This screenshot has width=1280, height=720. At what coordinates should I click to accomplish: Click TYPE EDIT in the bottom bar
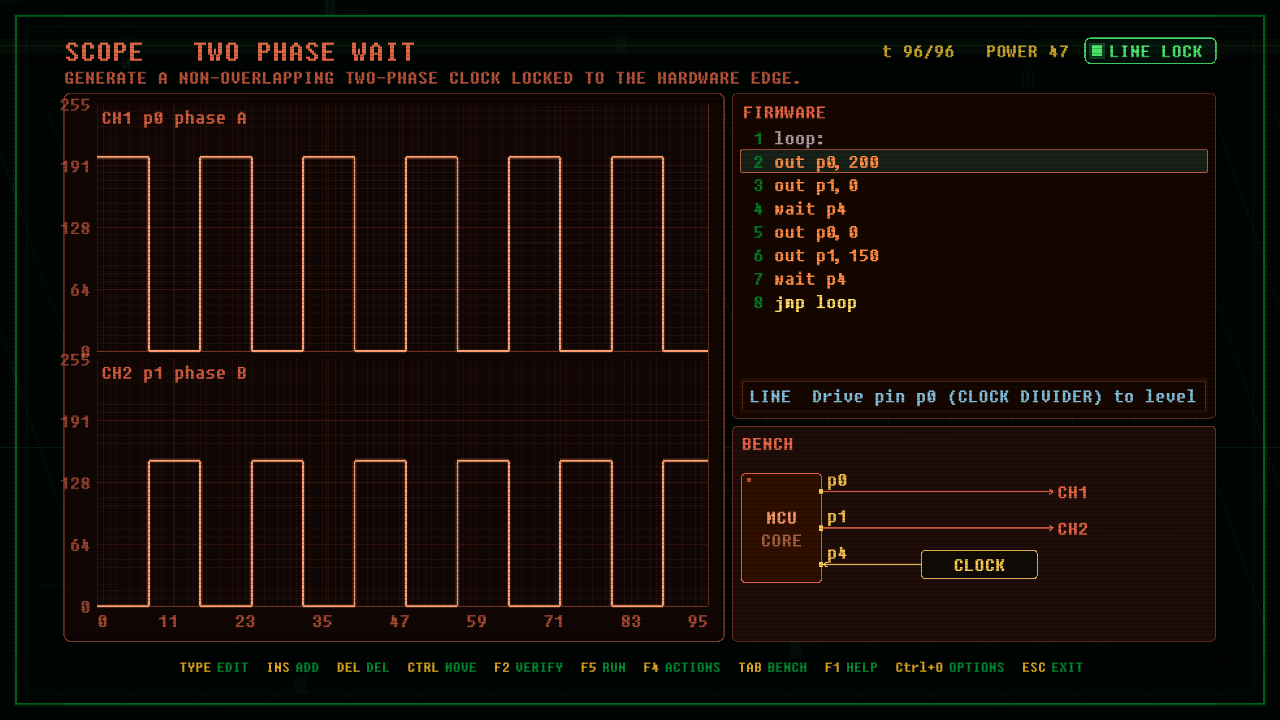click(214, 667)
